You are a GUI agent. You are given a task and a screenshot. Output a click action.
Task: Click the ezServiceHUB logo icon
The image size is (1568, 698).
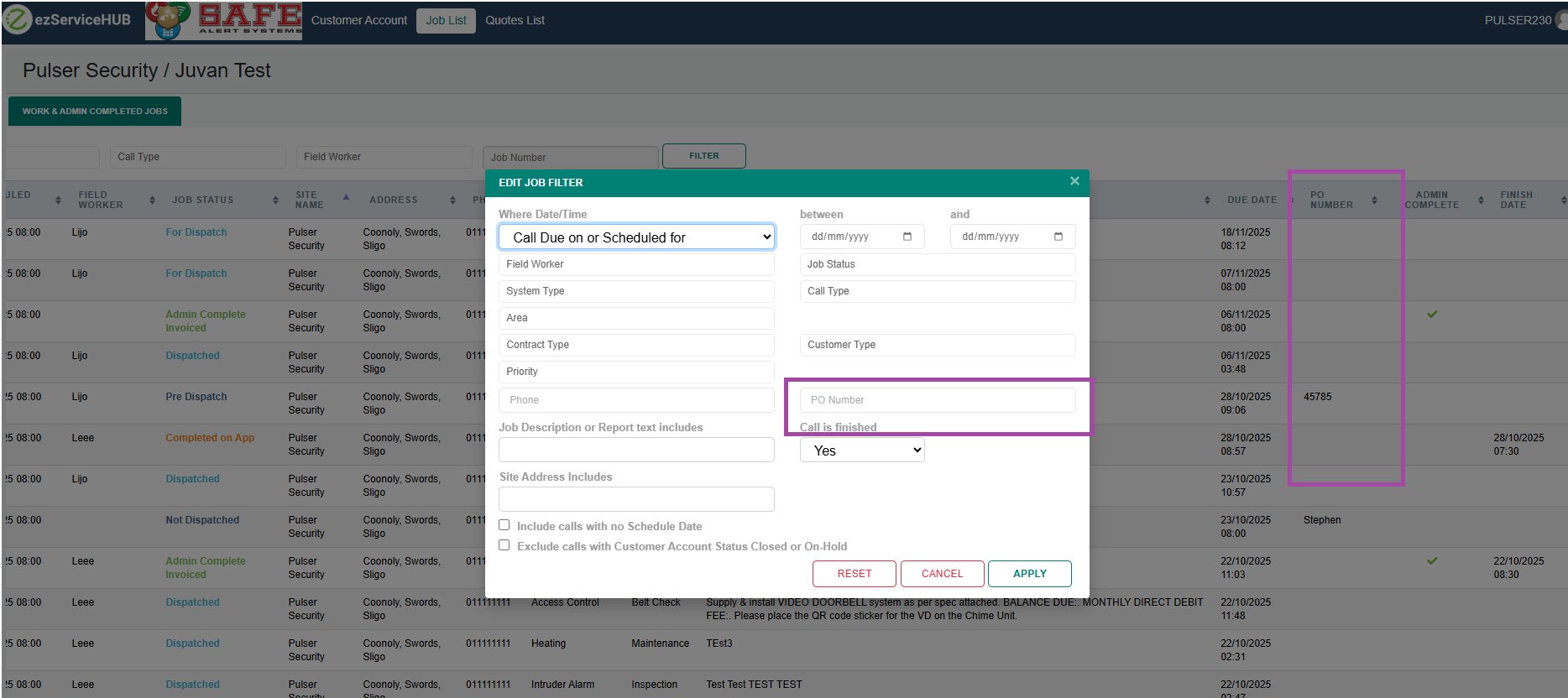pyautogui.click(x=17, y=19)
